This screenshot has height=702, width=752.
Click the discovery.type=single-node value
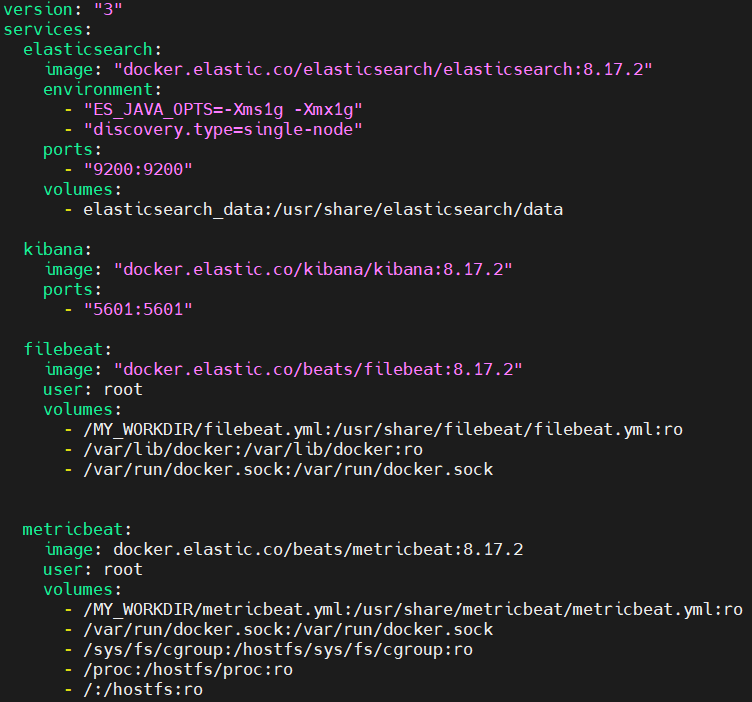(223, 129)
